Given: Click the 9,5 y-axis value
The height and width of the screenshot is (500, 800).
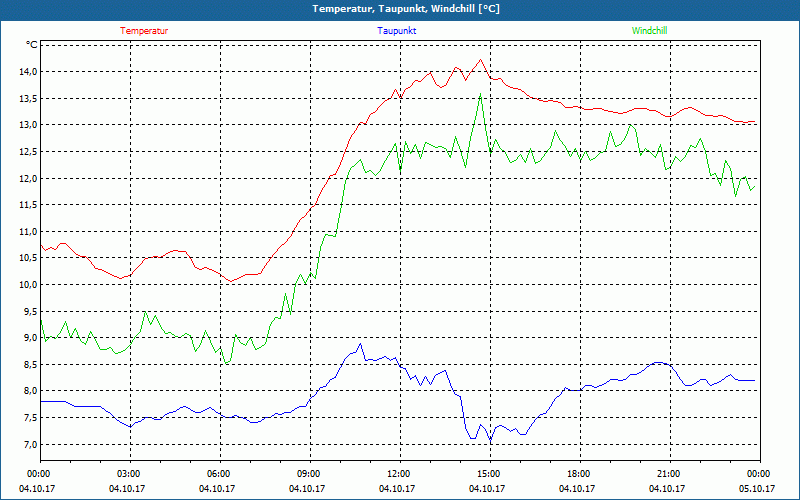Looking at the screenshot, I should 31,311.
